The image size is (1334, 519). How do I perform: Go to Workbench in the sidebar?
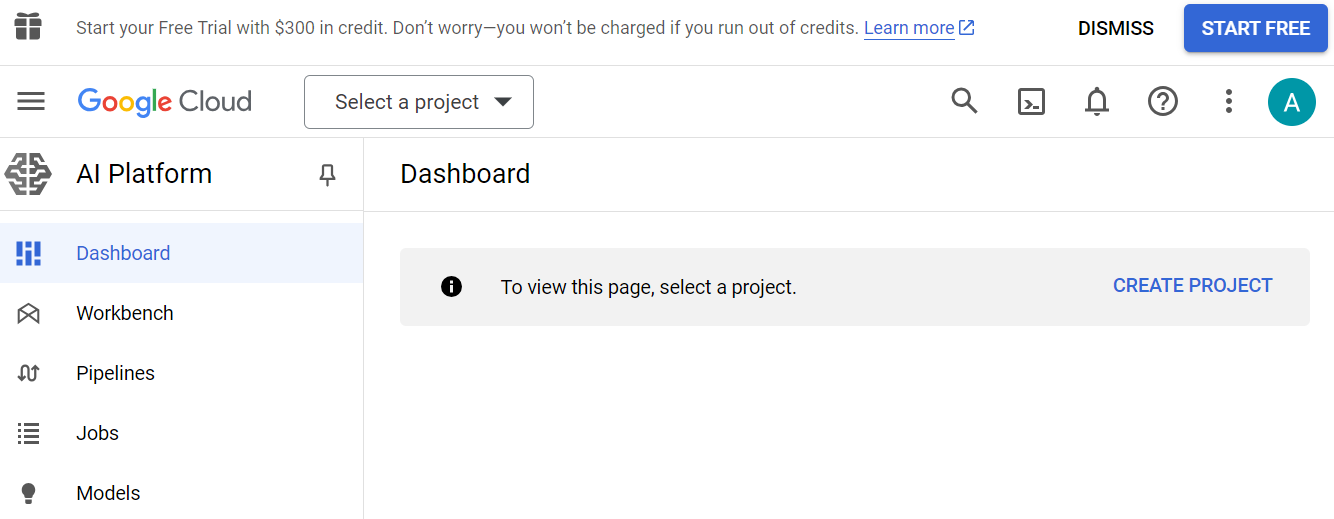[x=125, y=313]
